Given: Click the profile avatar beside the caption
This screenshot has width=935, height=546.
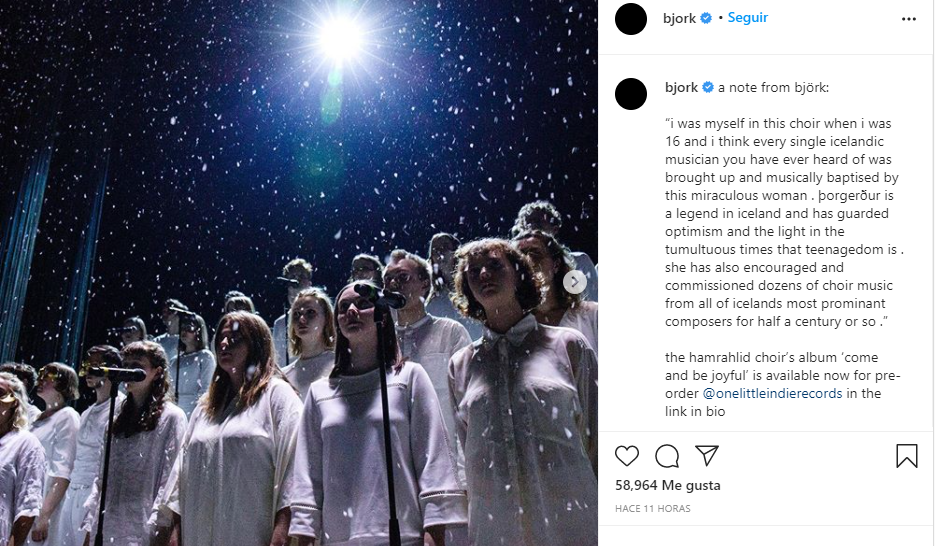Looking at the screenshot, I should [x=631, y=93].
